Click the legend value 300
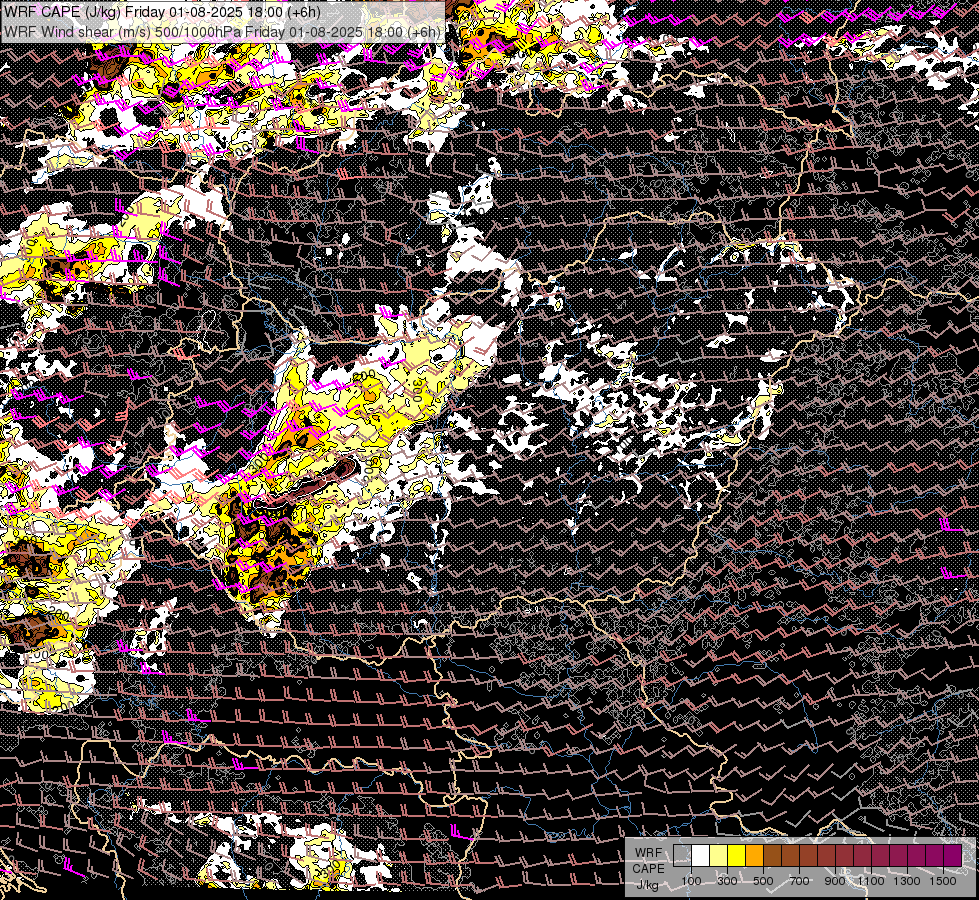Image resolution: width=979 pixels, height=900 pixels. [x=727, y=881]
